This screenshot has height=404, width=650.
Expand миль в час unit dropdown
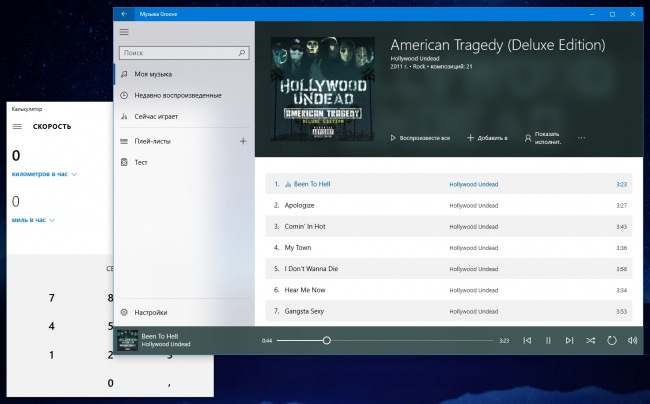pyautogui.click(x=33, y=220)
